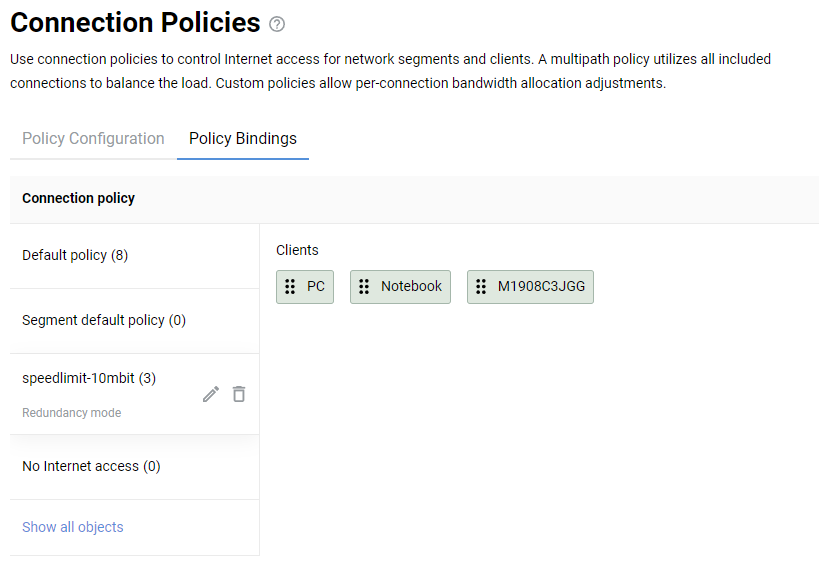Choose the M1908C3JGG client label
The height and width of the screenshot is (564, 825).
coord(541,286)
